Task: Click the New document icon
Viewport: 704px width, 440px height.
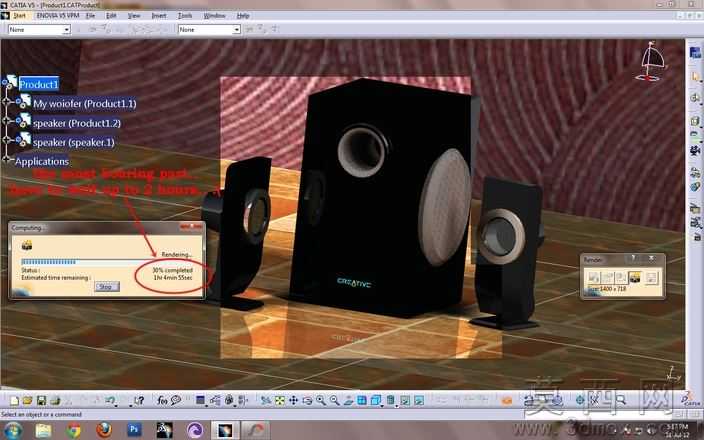Action: (x=14, y=400)
